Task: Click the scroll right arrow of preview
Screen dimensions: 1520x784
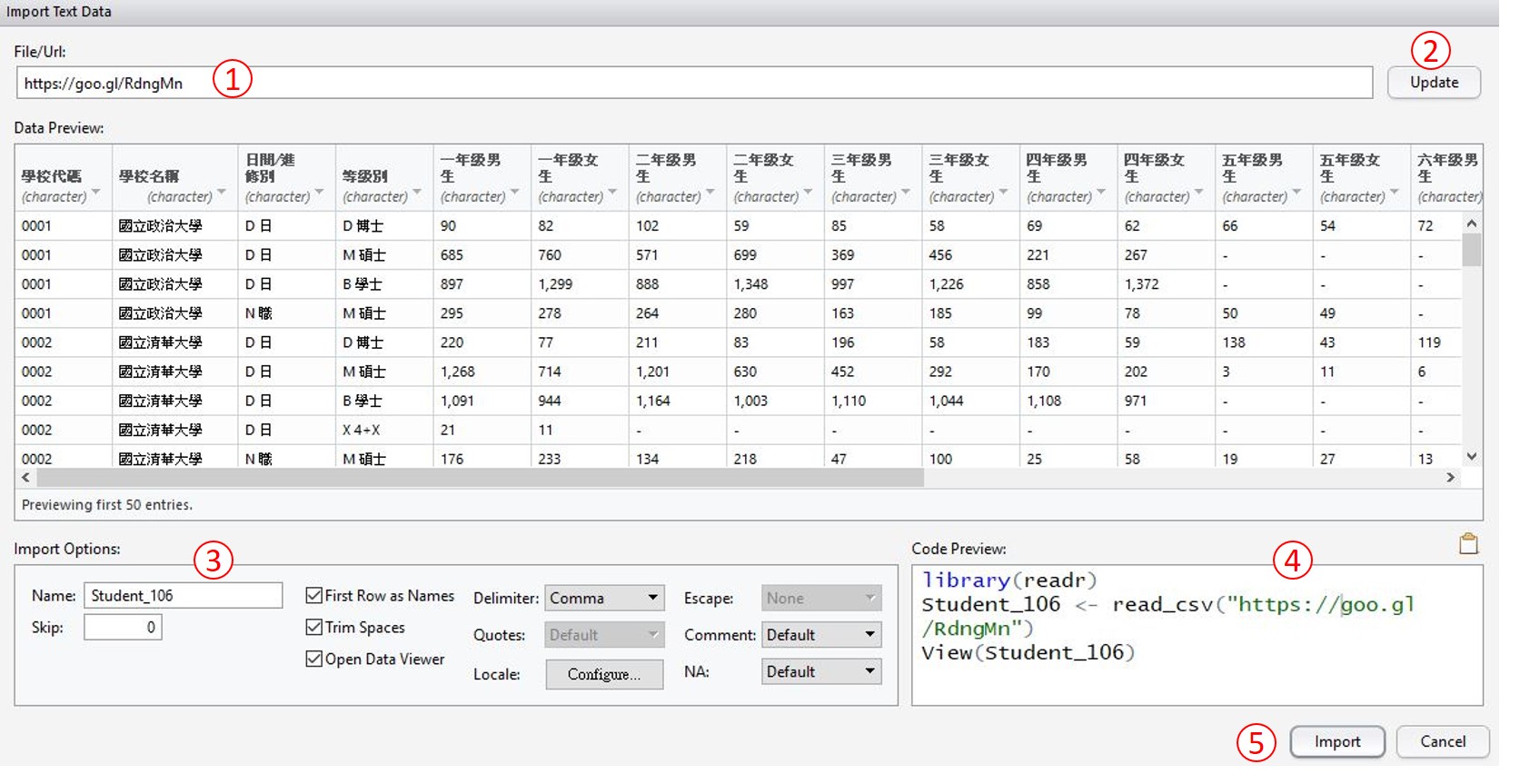Action: coord(1450,478)
